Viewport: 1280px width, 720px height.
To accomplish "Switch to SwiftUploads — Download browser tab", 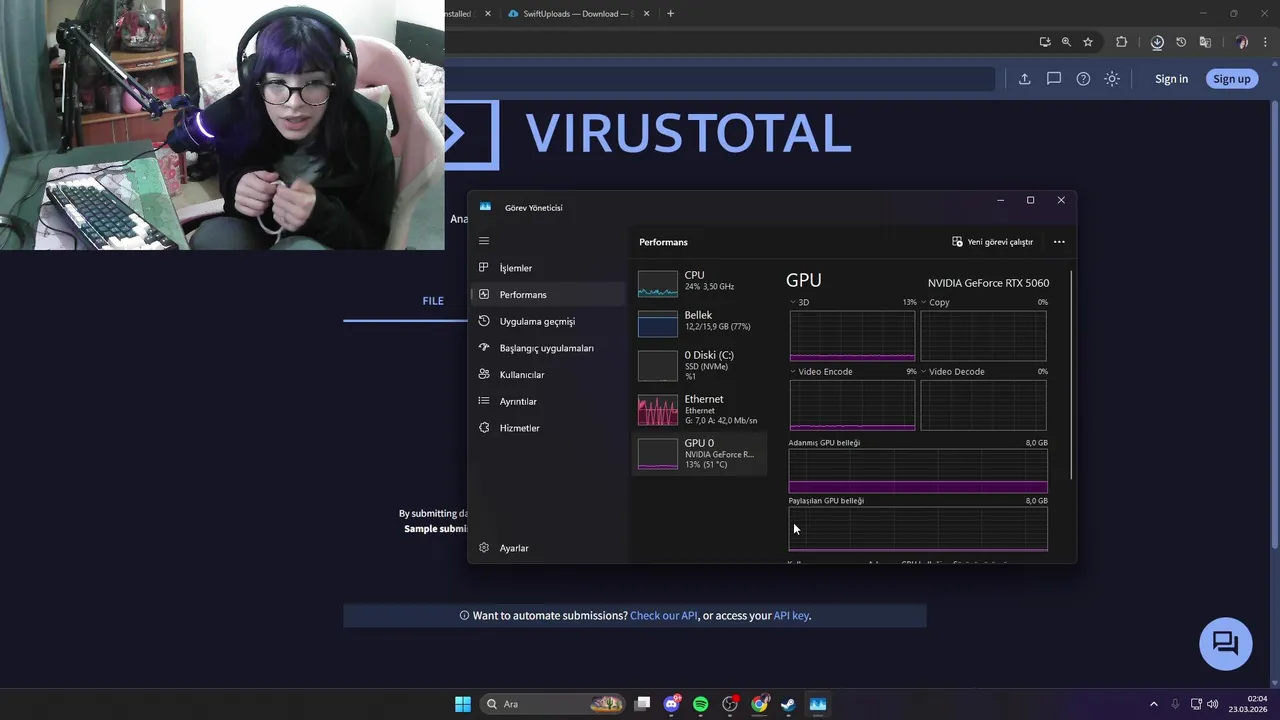I will tap(576, 14).
